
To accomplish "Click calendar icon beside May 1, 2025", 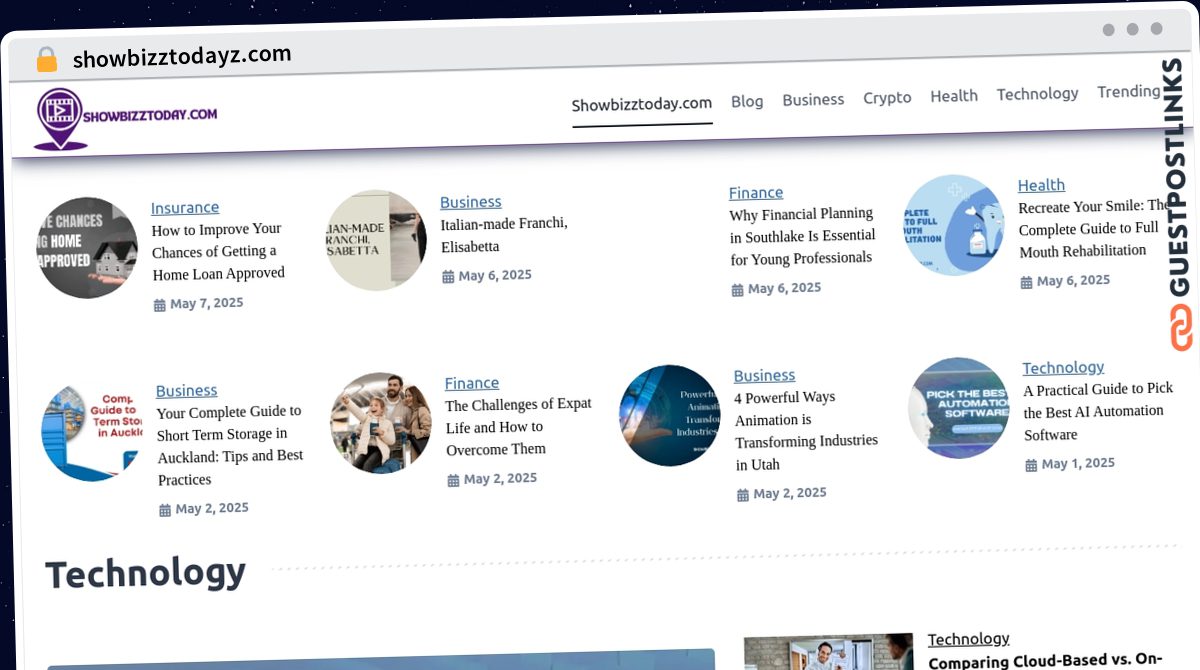I will click(x=1032, y=465).
